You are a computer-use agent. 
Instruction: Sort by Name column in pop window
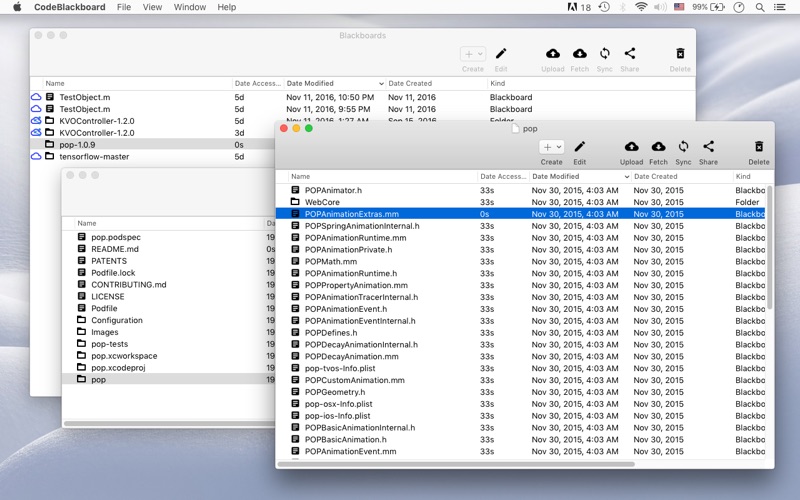(x=384, y=177)
